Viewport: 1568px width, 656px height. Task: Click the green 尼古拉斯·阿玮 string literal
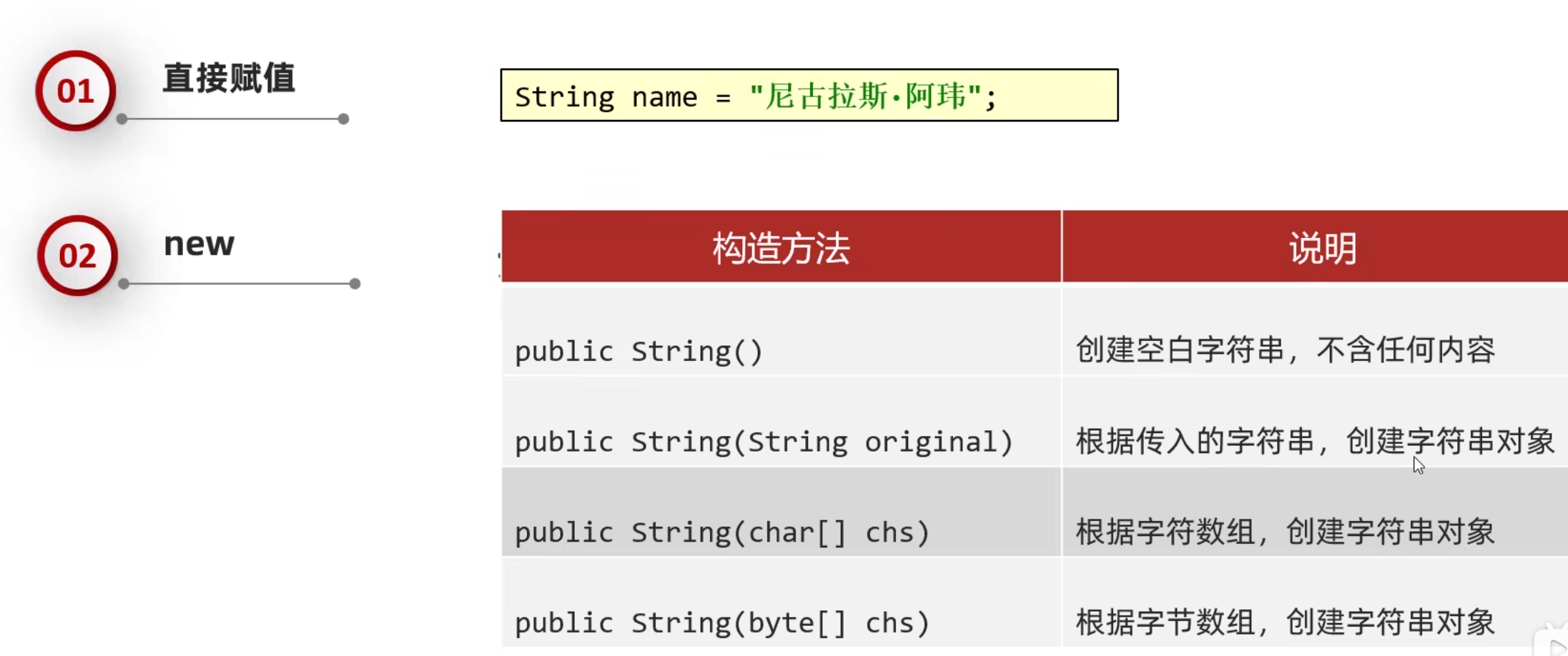coord(865,96)
